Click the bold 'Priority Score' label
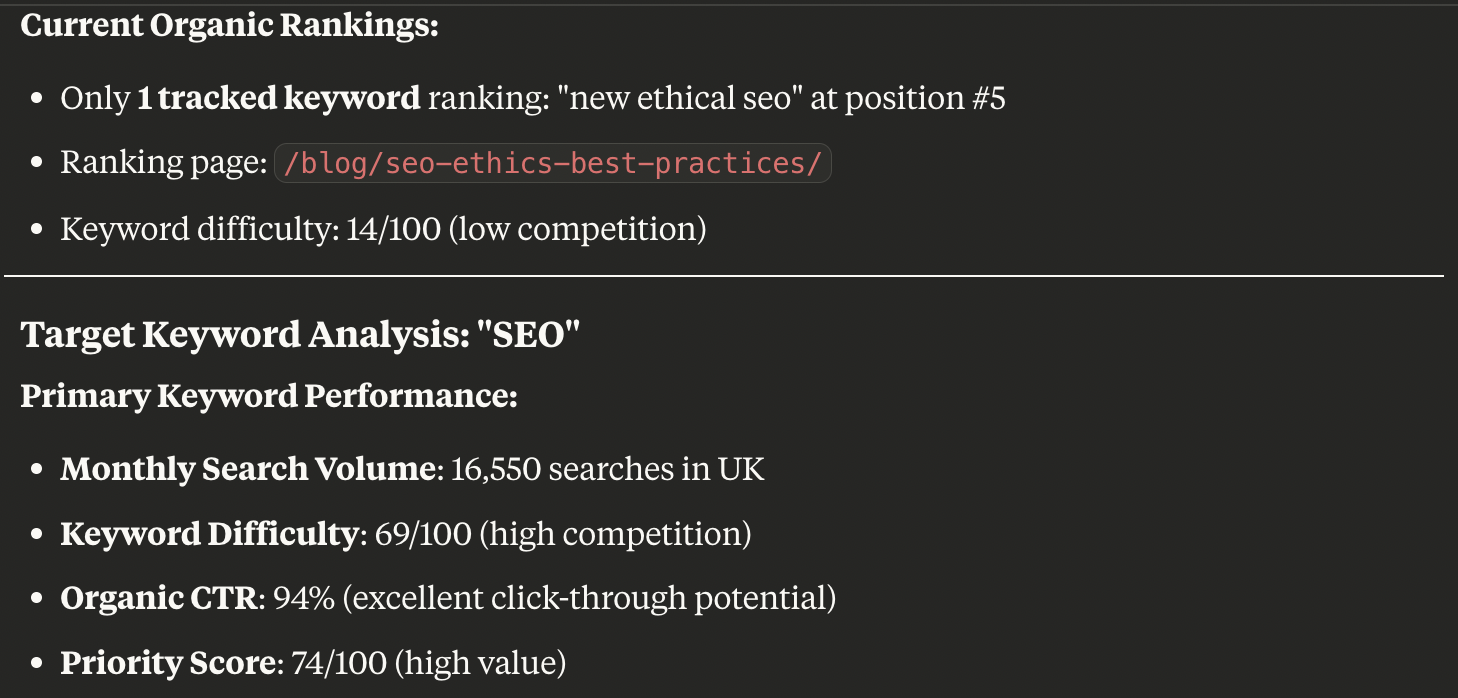Viewport: 1458px width, 698px height. (x=167, y=663)
